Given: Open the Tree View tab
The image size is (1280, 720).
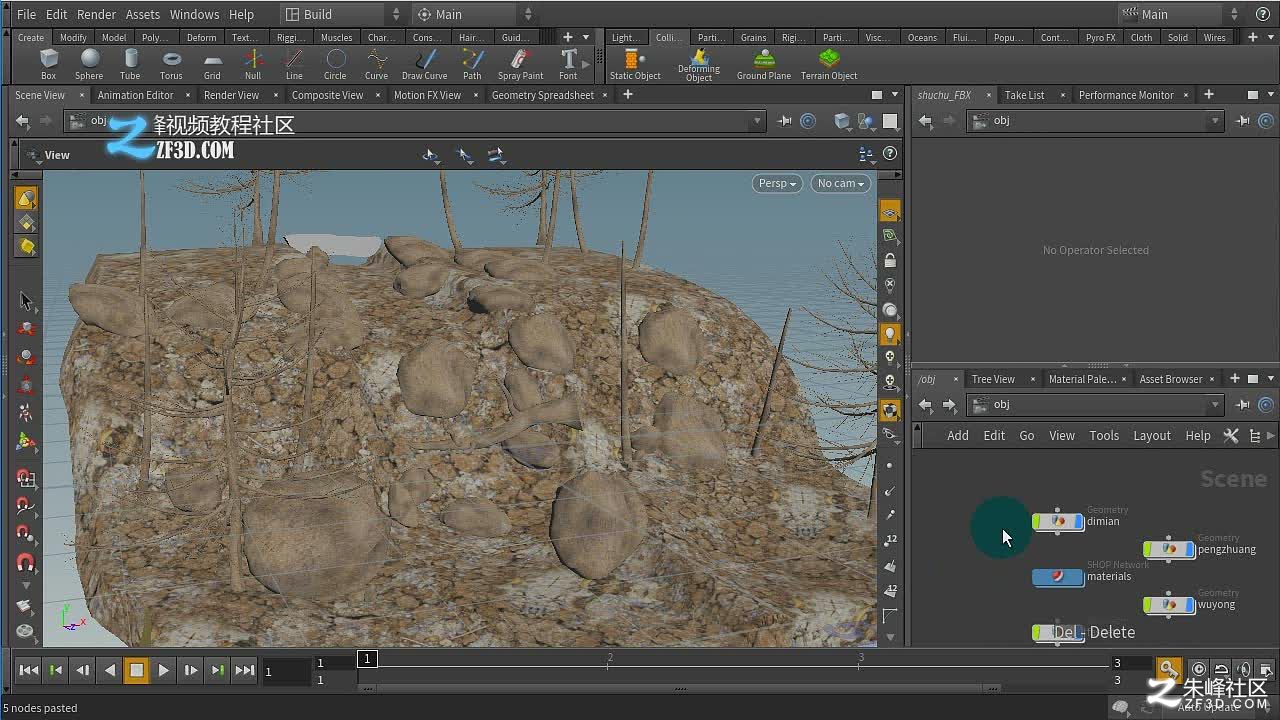Looking at the screenshot, I should pyautogui.click(x=993, y=379).
